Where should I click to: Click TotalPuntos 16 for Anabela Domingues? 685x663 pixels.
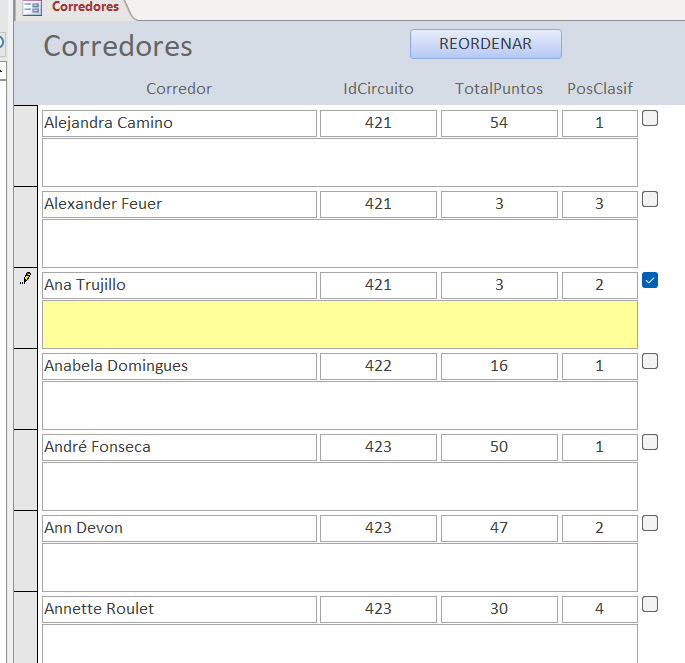pos(499,366)
